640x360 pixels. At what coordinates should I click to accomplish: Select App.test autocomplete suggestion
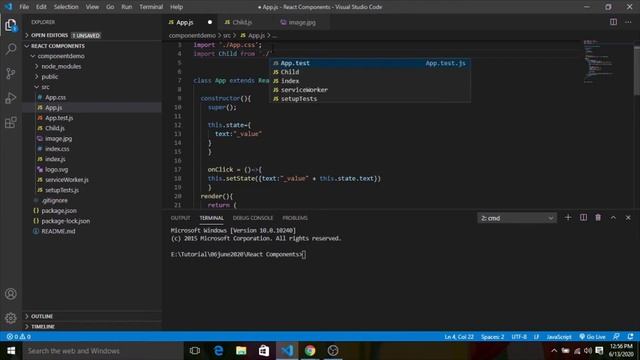tap(370, 63)
